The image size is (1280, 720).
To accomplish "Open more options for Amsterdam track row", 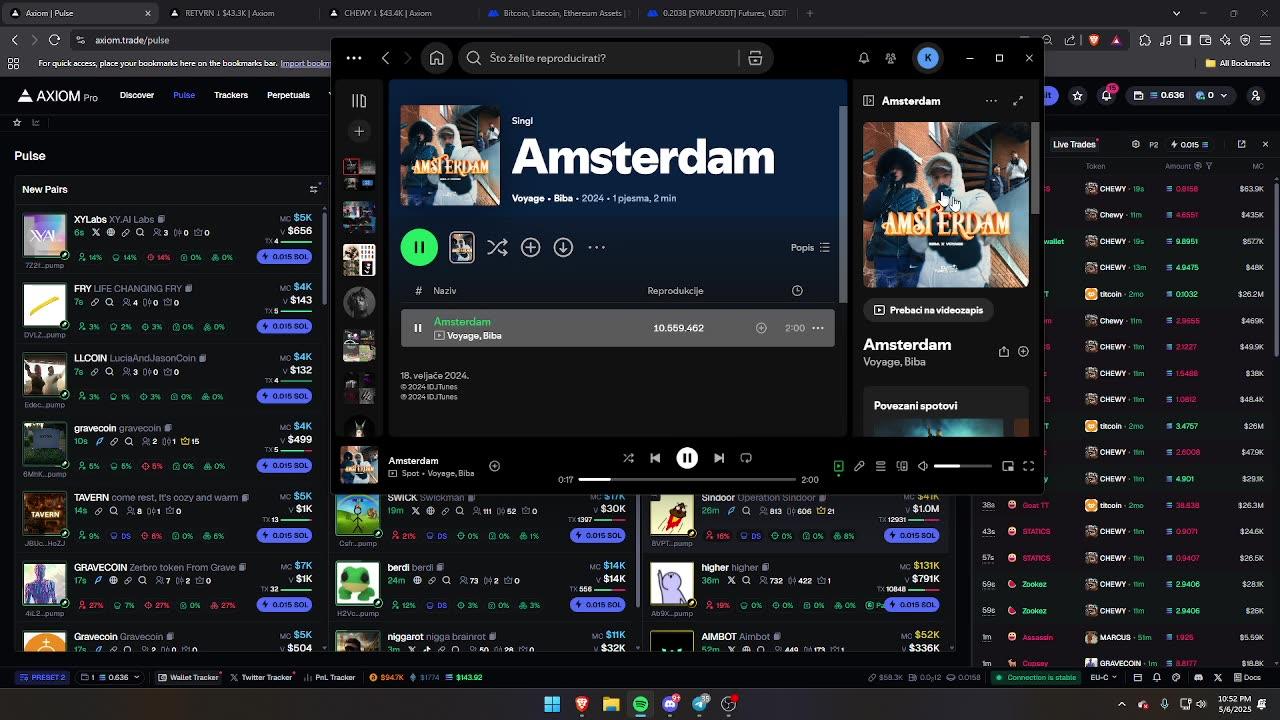I will [818, 328].
